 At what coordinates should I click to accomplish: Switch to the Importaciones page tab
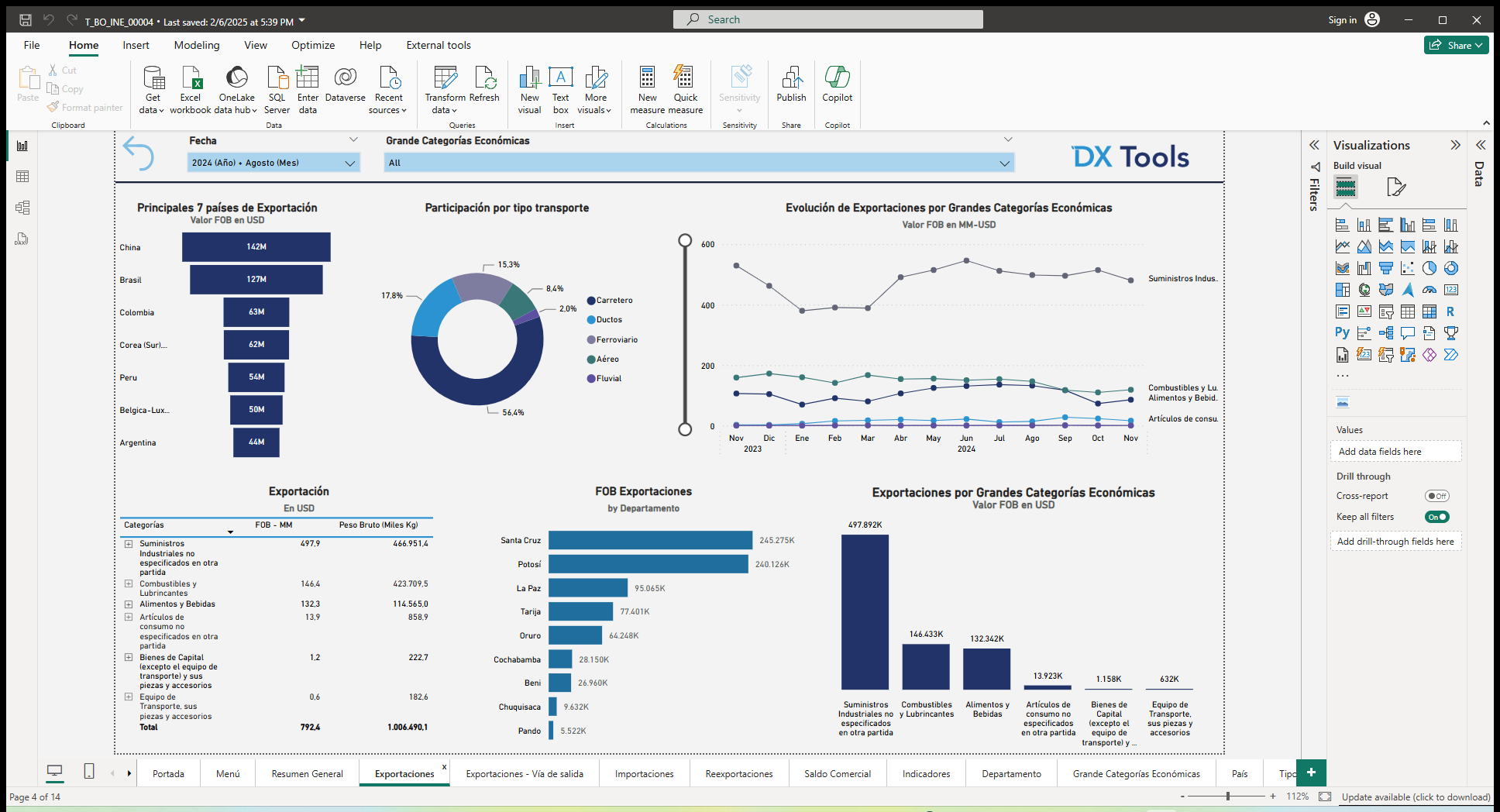644,773
